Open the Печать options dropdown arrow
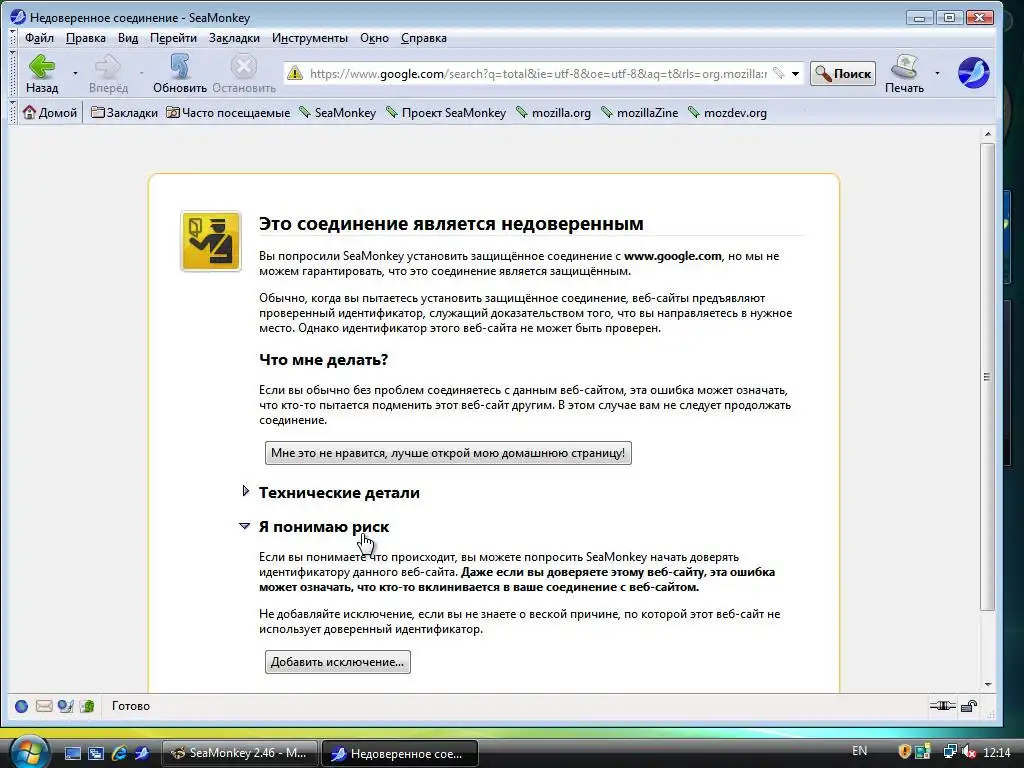Viewport: 1024px width, 768px height. 937,73
